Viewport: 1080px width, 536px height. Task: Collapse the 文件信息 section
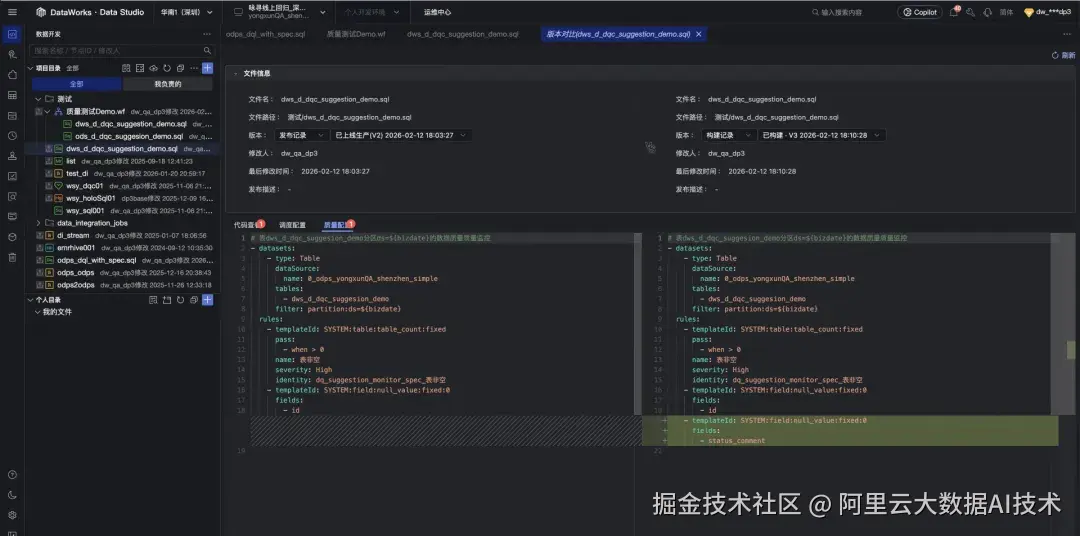[x=236, y=73]
